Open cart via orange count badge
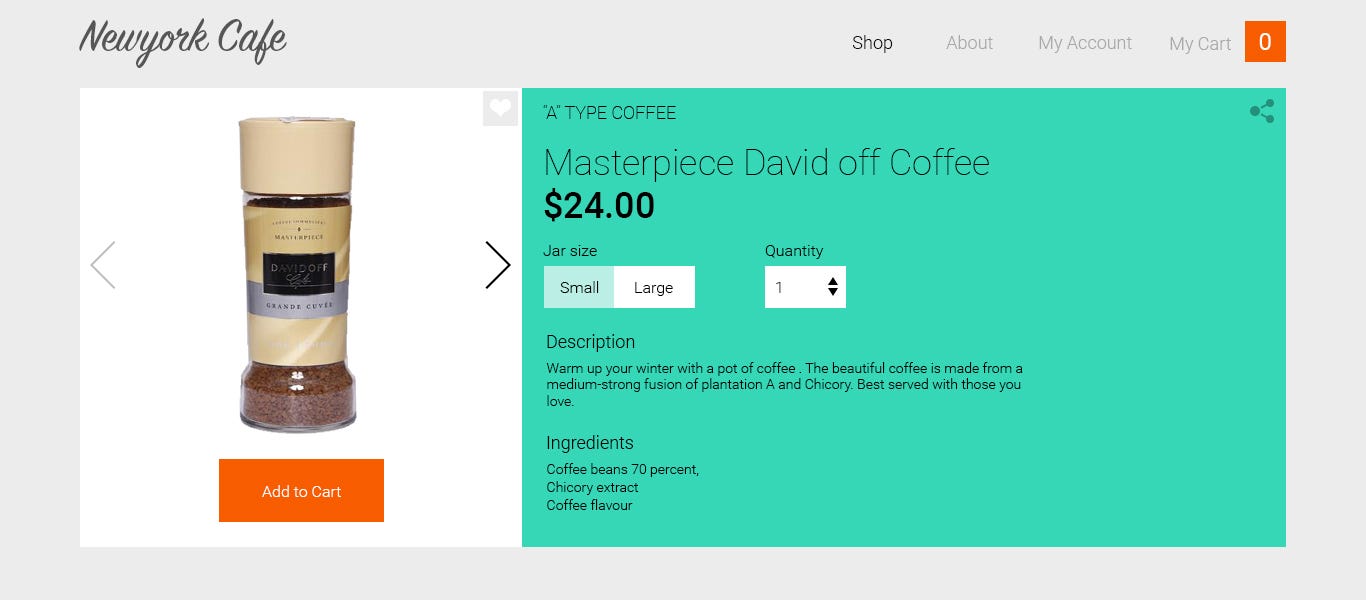 point(1265,42)
